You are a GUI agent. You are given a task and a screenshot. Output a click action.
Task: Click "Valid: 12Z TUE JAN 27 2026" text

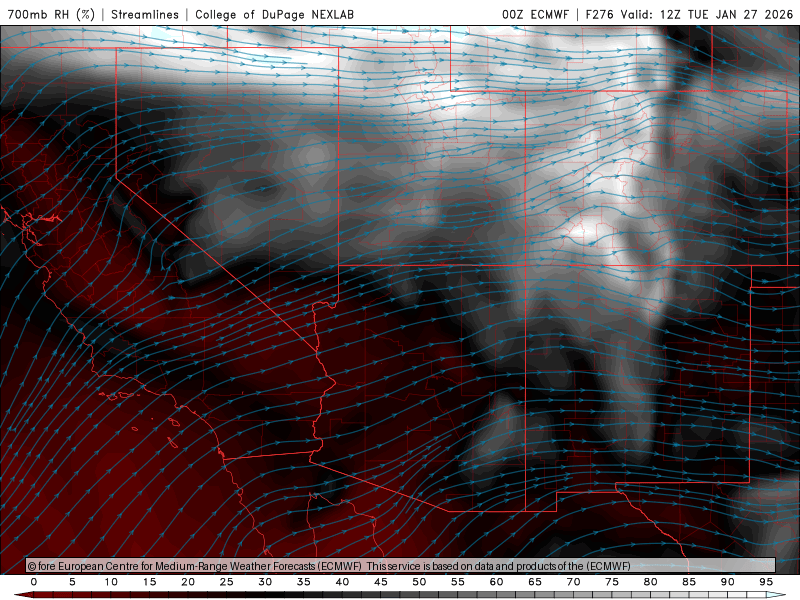click(x=707, y=14)
